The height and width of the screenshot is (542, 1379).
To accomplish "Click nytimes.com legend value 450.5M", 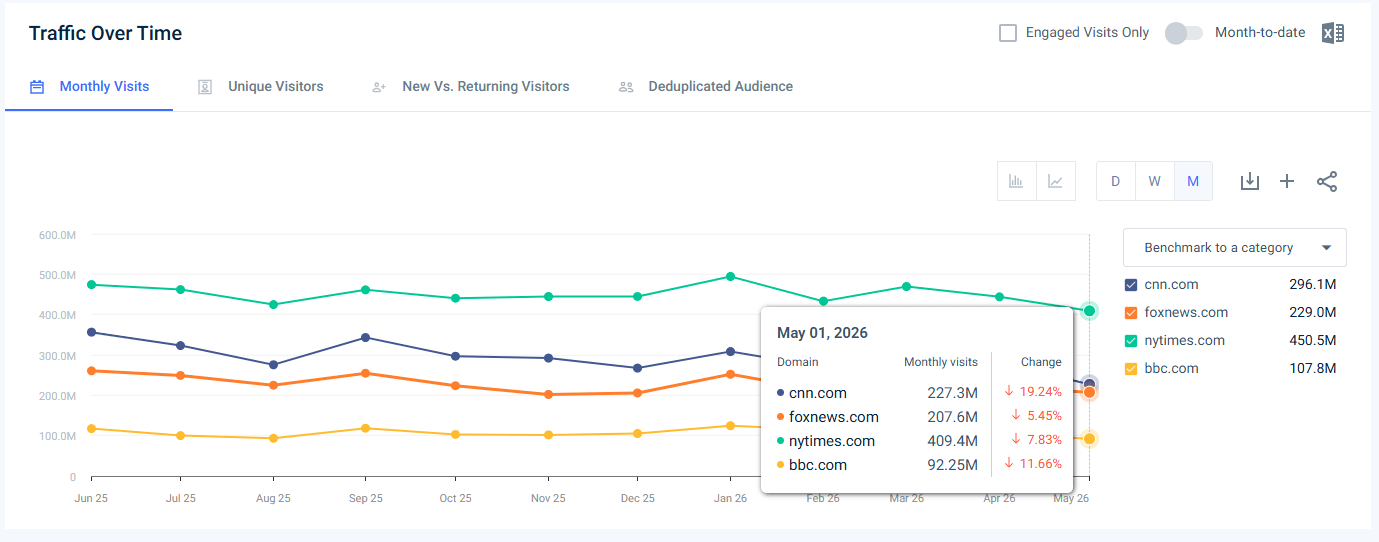I will point(1313,340).
